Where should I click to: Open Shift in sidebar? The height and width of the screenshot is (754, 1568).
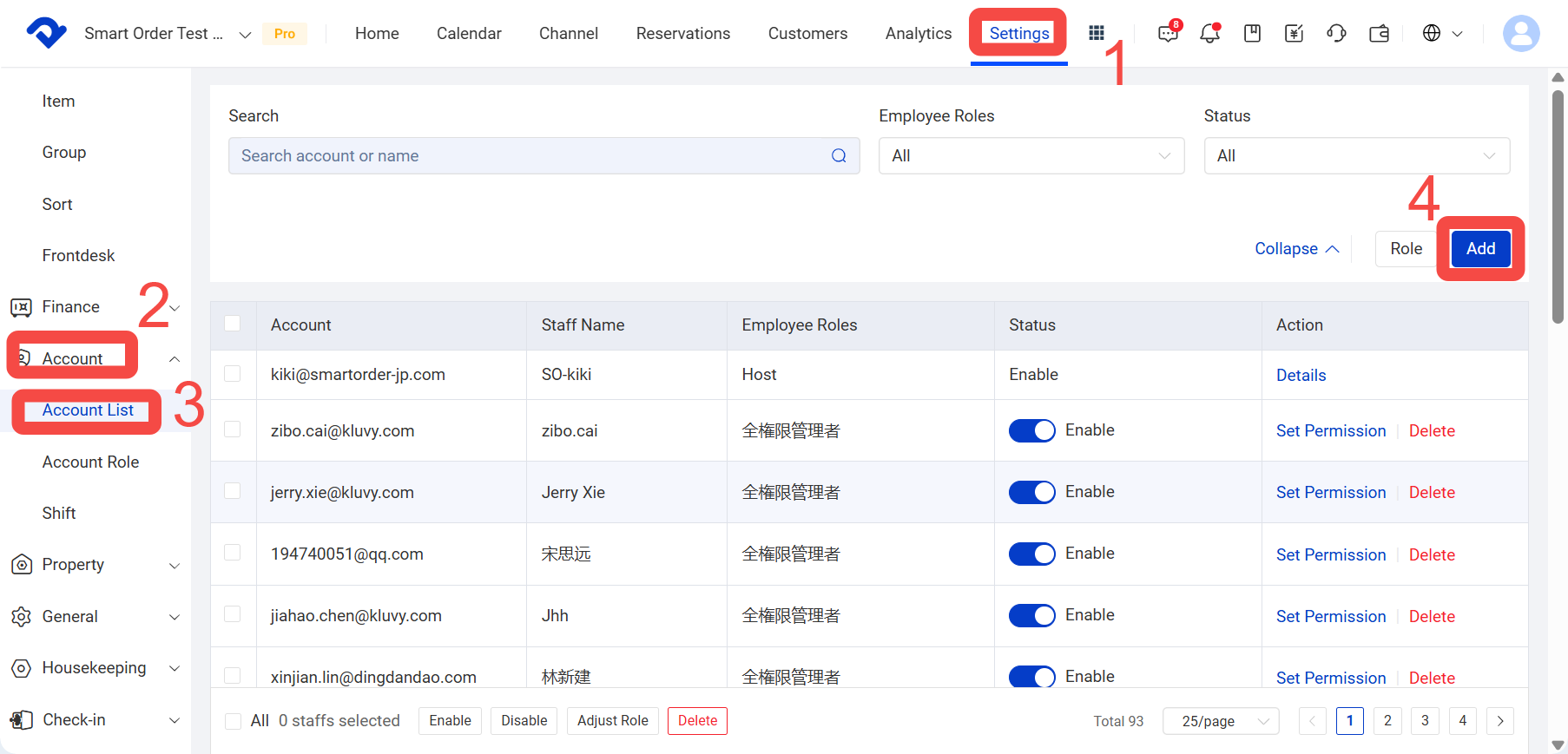[59, 514]
